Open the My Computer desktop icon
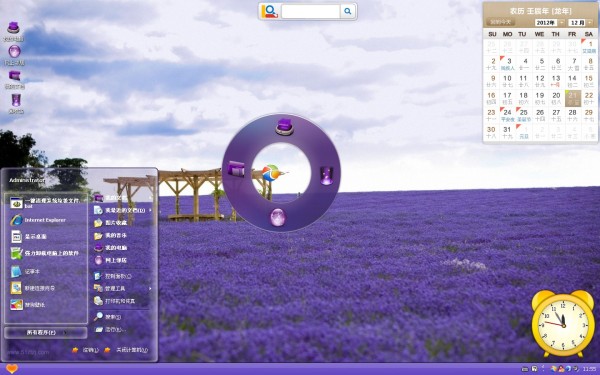The image size is (600, 375). pyautogui.click(x=13, y=31)
